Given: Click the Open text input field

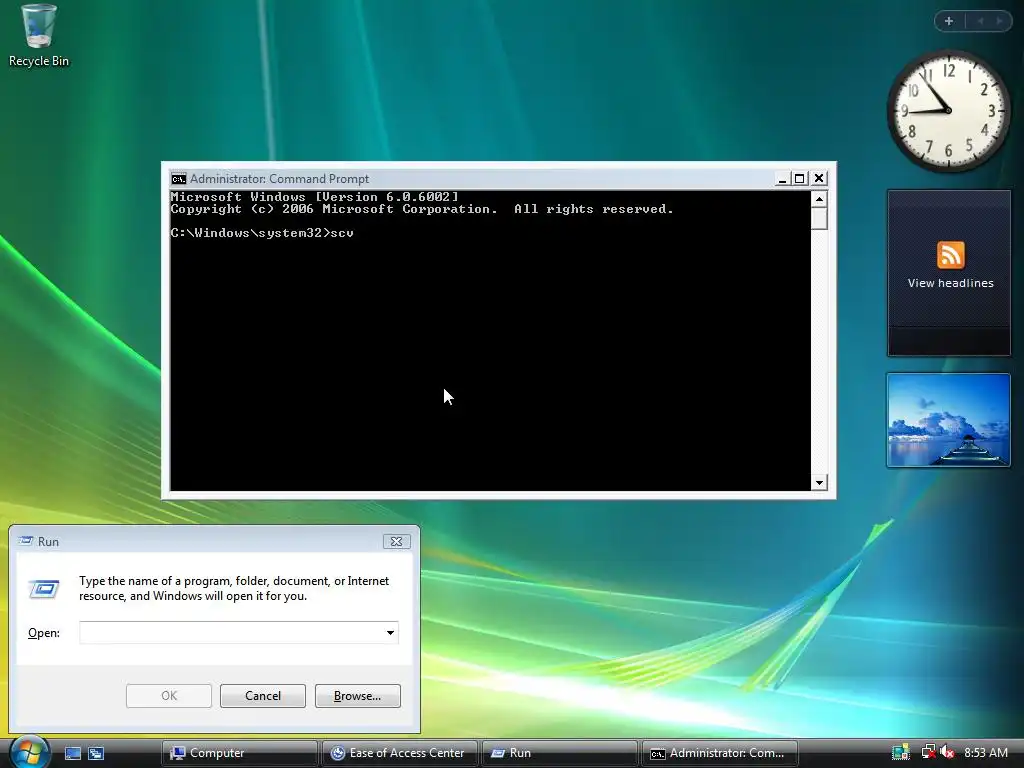Looking at the screenshot, I should (239, 632).
